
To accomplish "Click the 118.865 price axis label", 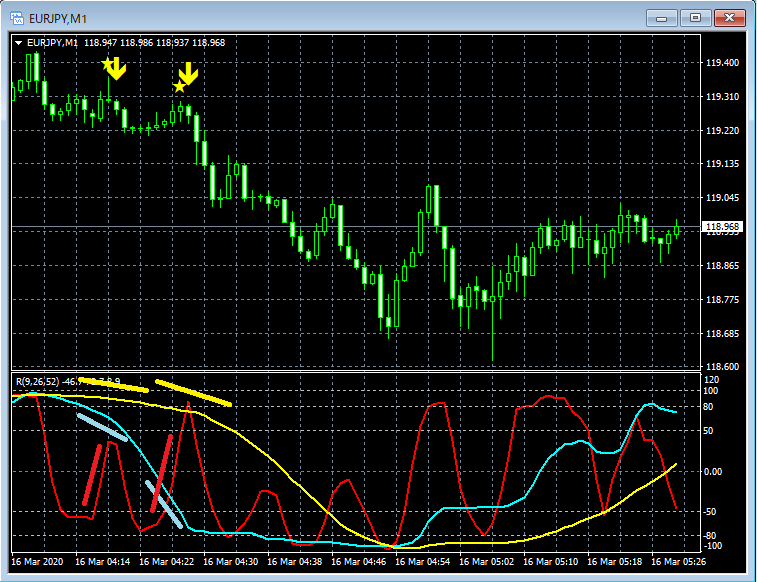I will click(x=722, y=266).
